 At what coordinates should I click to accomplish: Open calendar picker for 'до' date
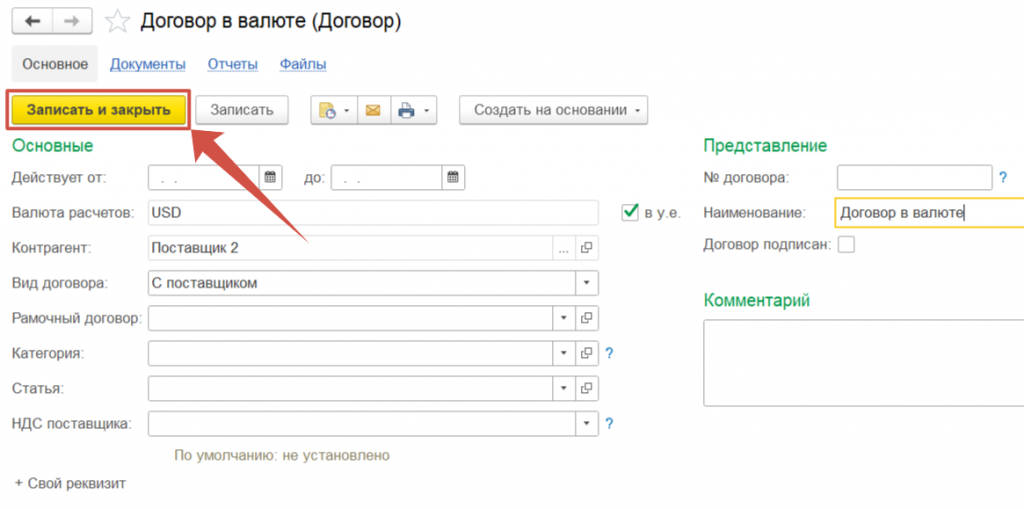click(x=453, y=178)
